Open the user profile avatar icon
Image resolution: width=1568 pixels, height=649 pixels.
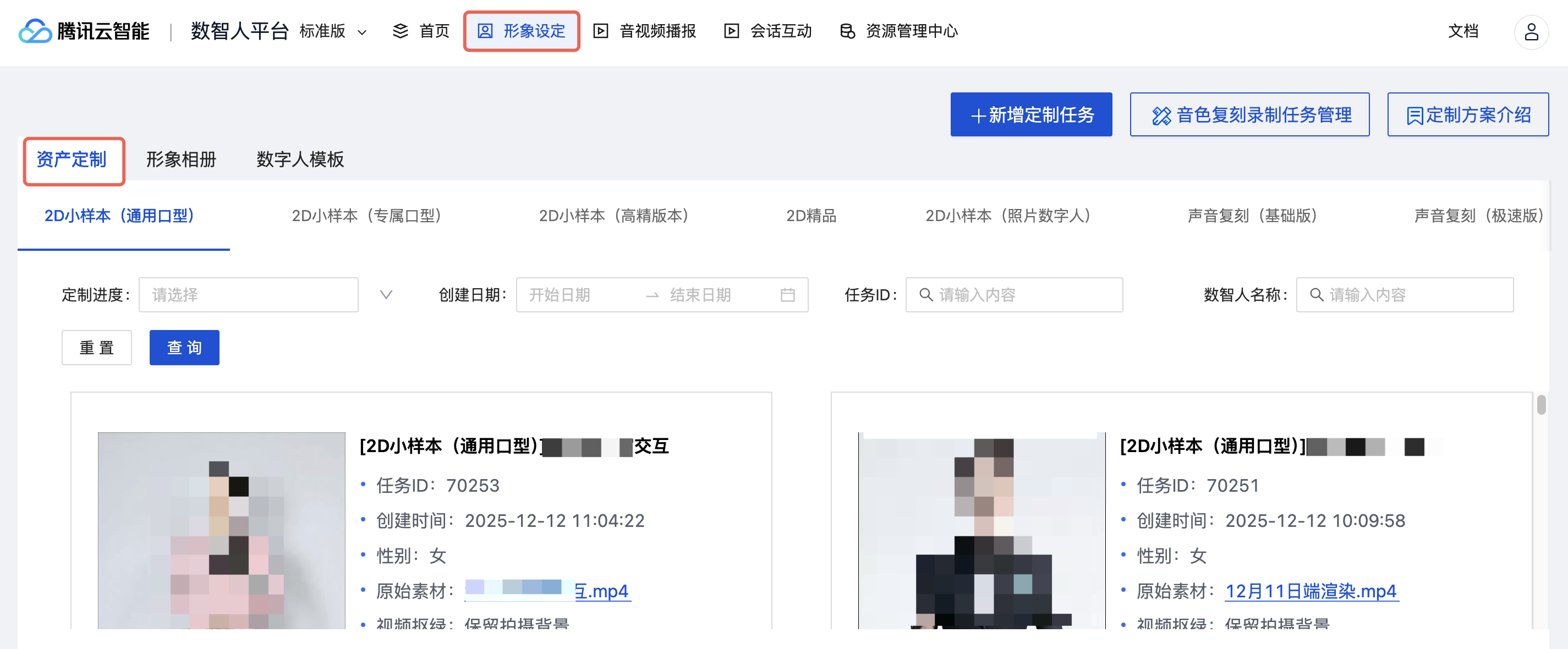(x=1531, y=32)
